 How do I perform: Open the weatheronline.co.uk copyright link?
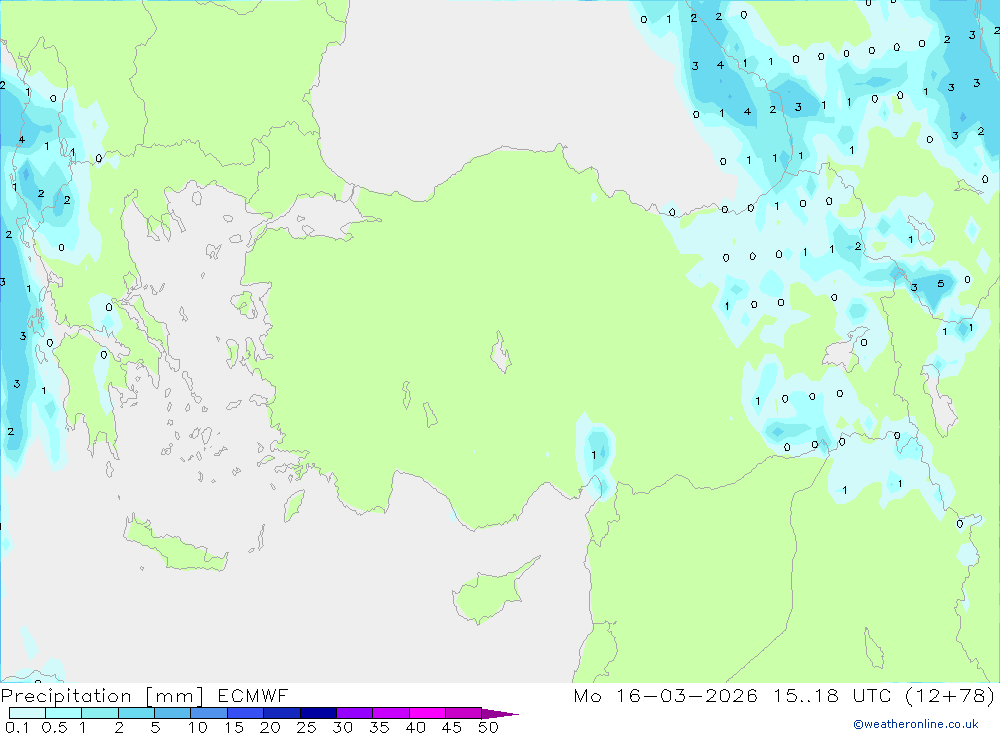(x=916, y=724)
